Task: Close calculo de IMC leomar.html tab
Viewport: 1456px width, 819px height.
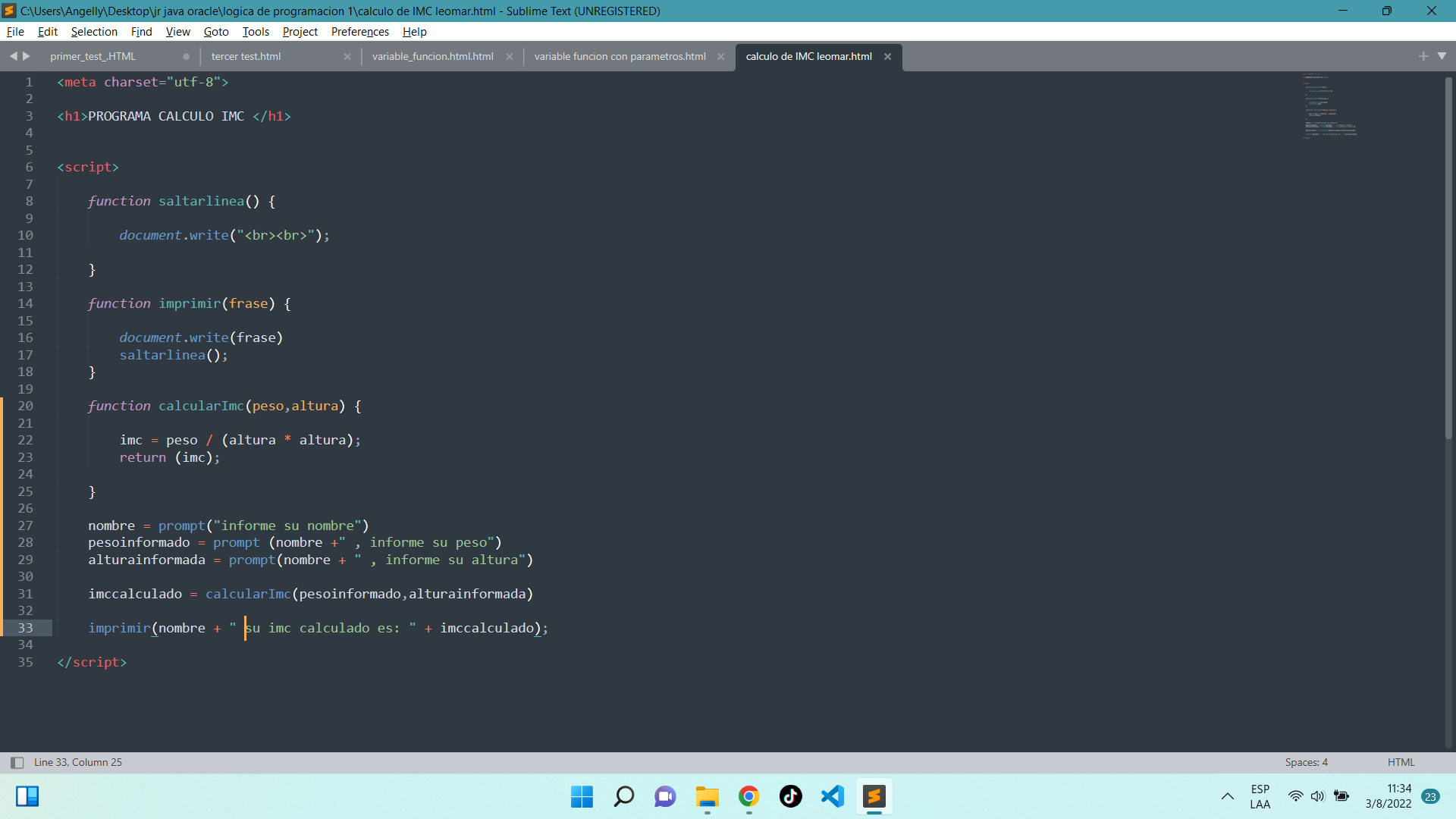Action: point(888,57)
